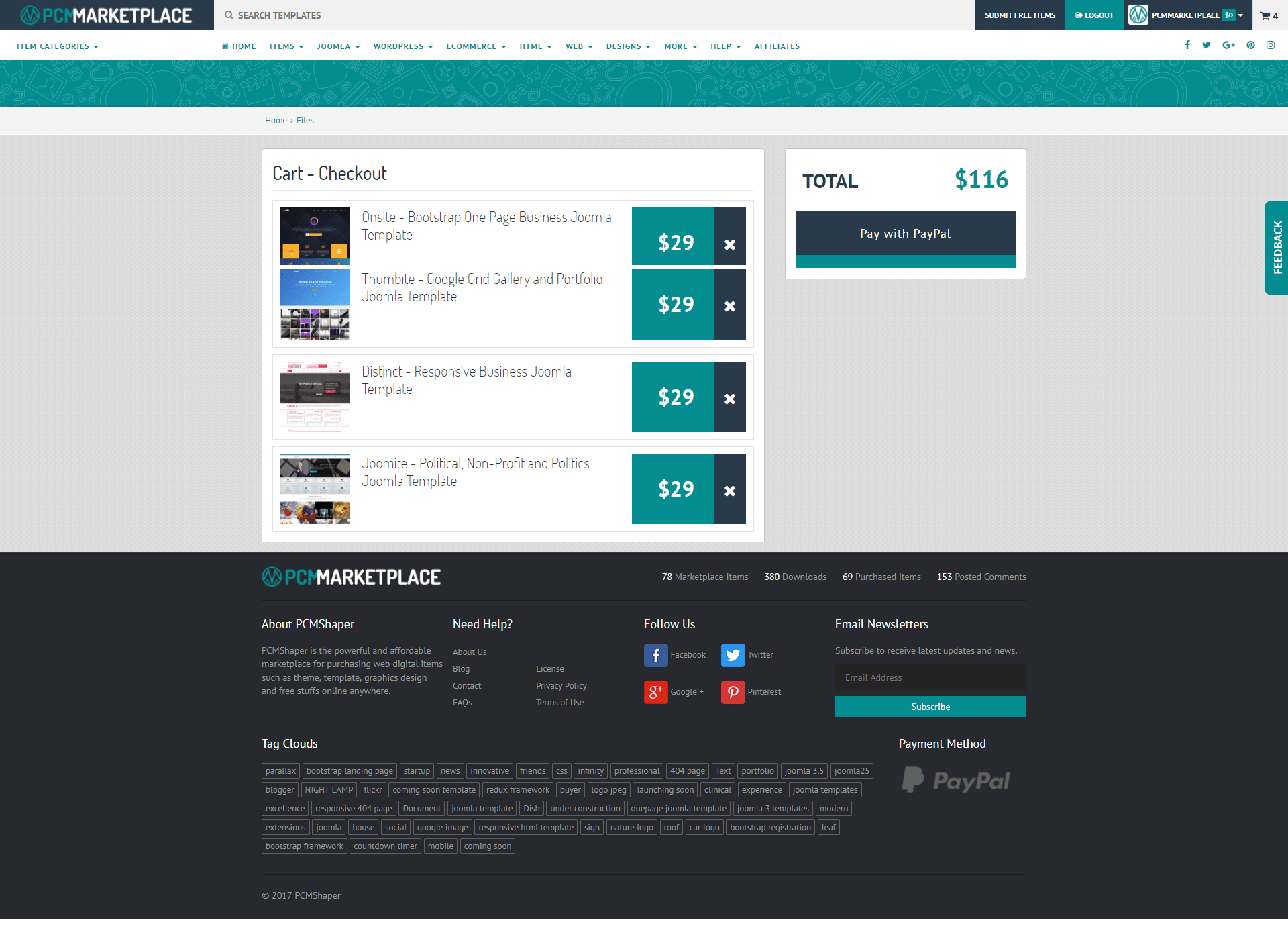
Task: Focus the Search Templates field
Action: click(594, 15)
